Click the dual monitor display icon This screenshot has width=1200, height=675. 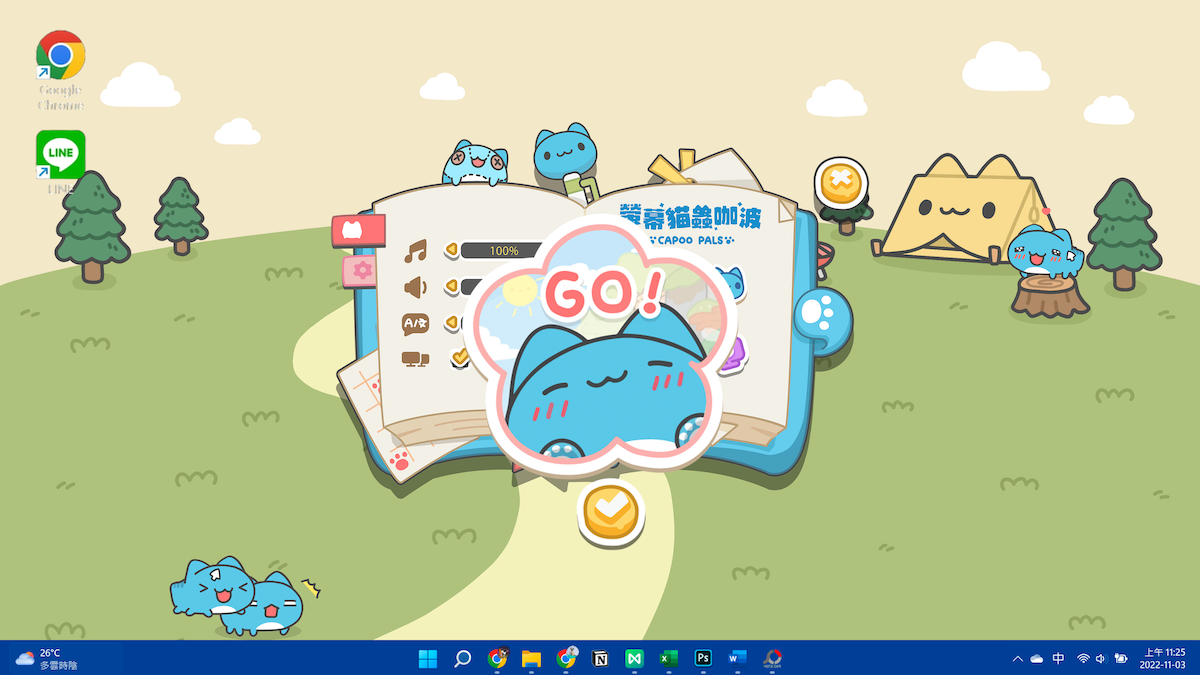(415, 358)
